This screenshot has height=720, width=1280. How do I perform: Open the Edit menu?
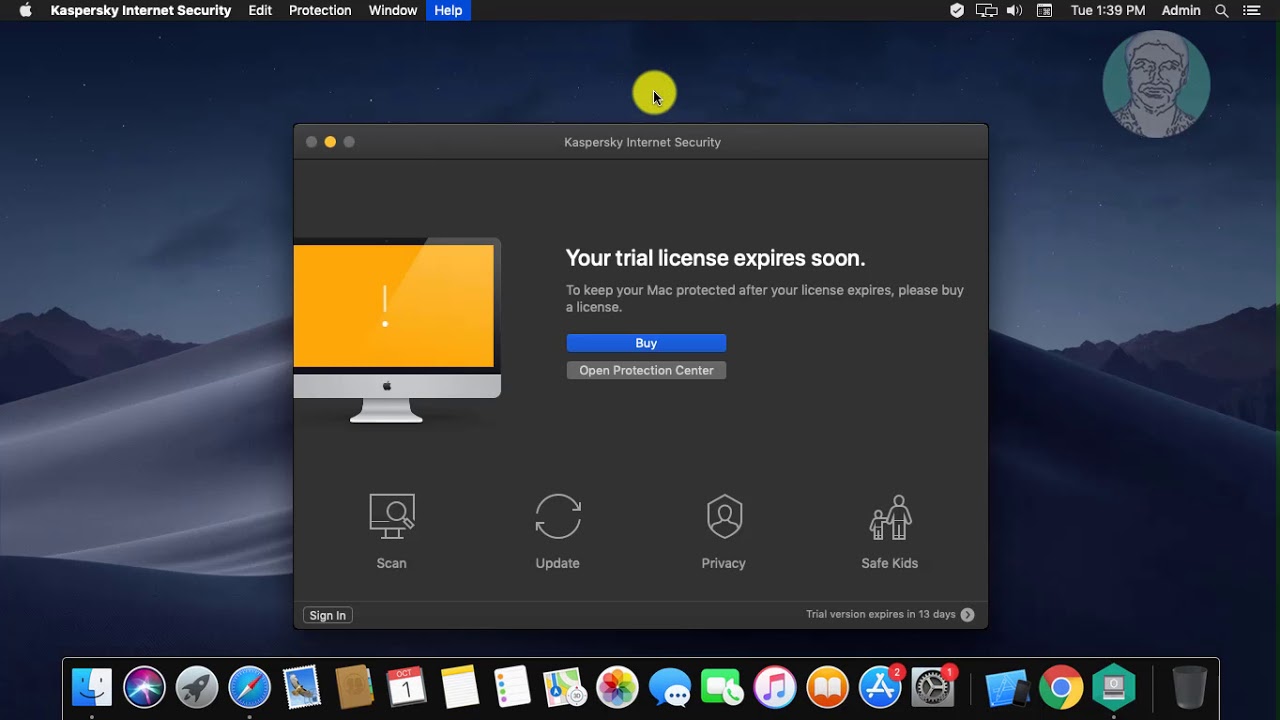(260, 10)
